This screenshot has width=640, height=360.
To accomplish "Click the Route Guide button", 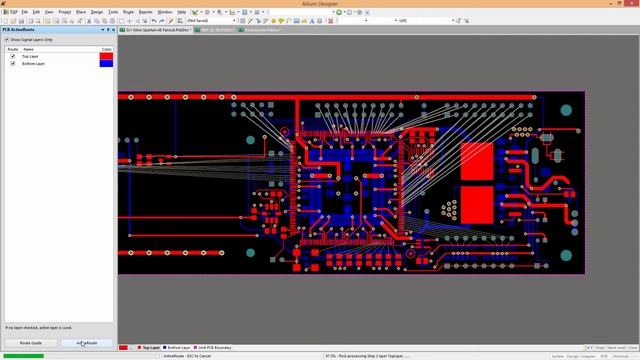I will [x=31, y=343].
